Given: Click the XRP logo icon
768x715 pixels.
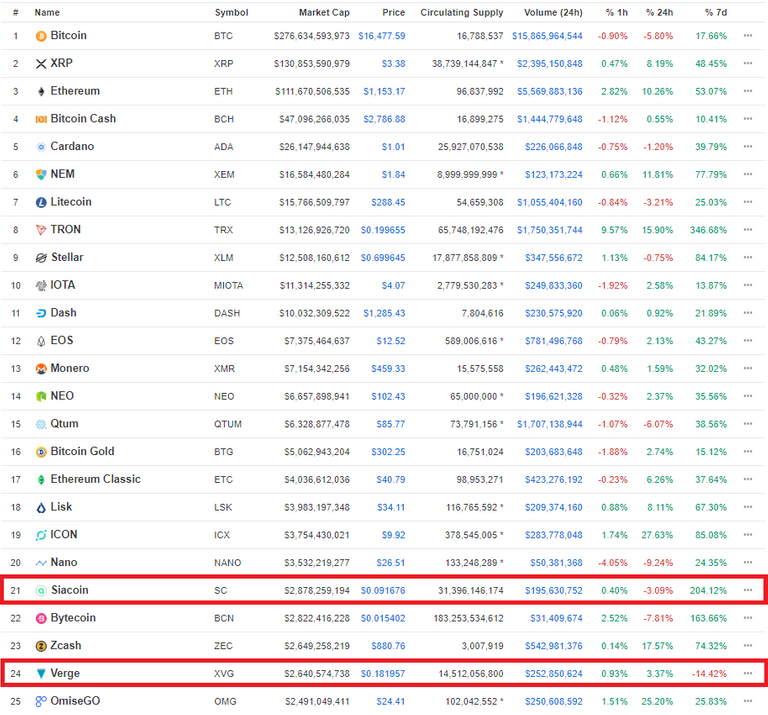Looking at the screenshot, I should (41, 64).
